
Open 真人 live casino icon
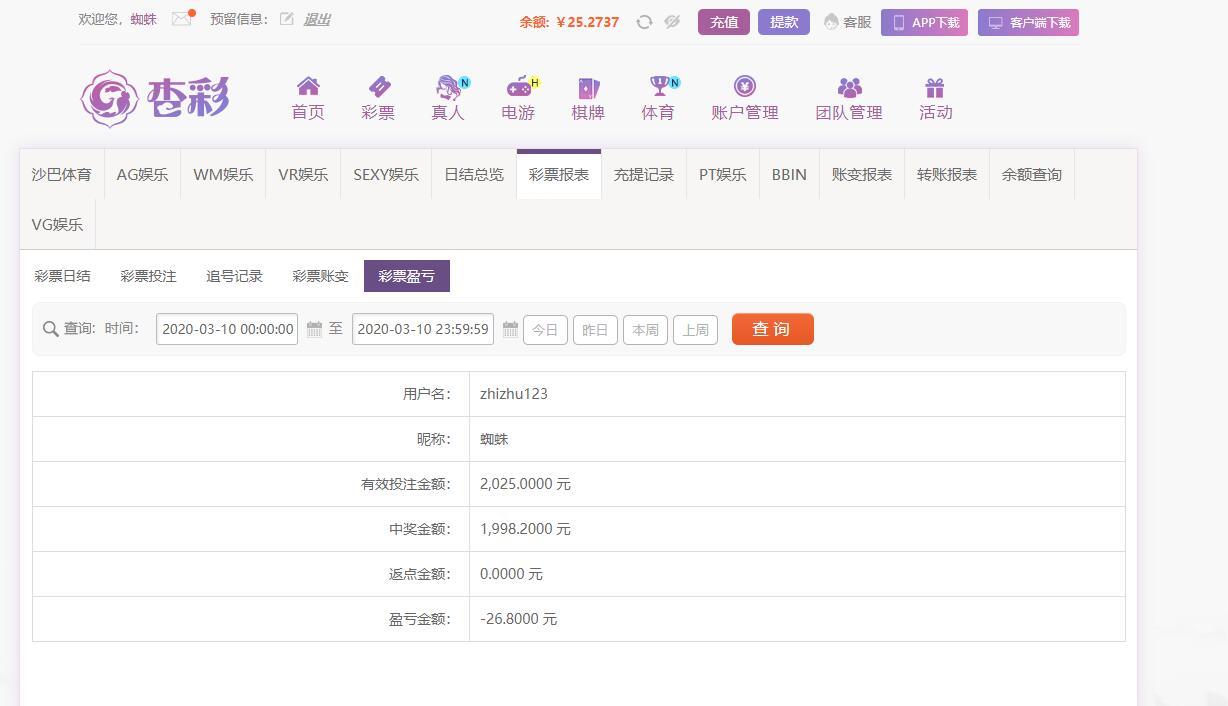449,87
